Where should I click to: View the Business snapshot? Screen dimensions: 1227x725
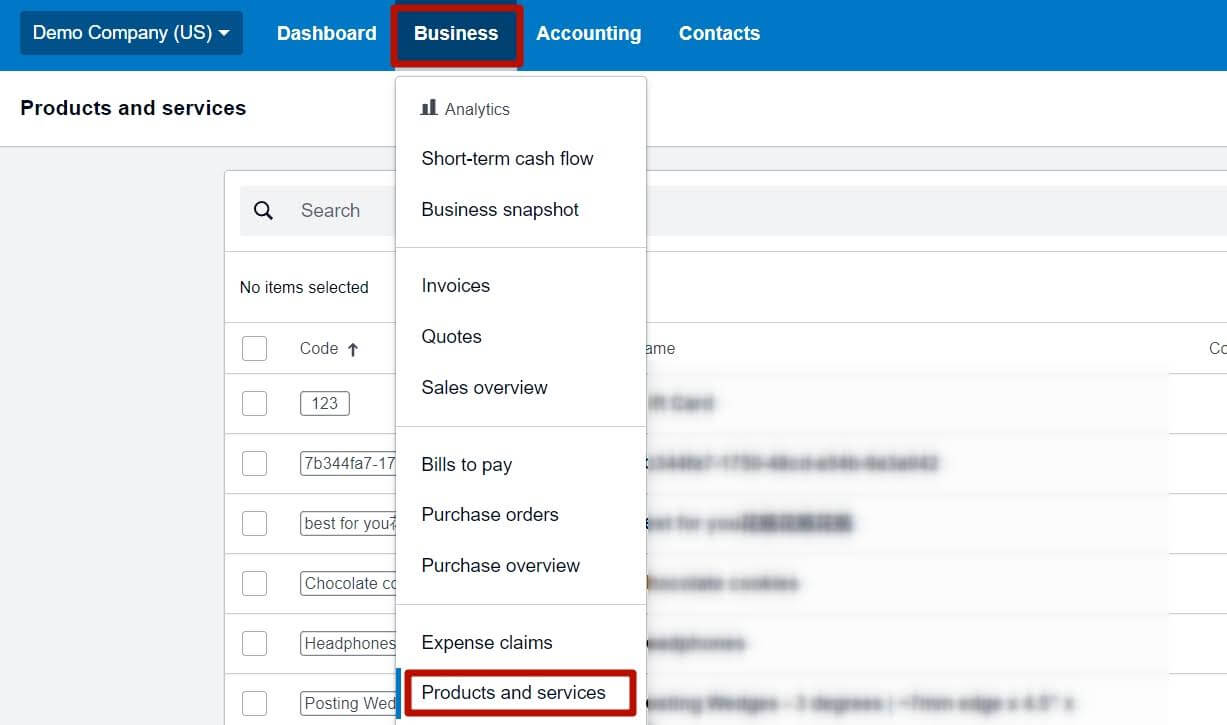[x=500, y=209]
